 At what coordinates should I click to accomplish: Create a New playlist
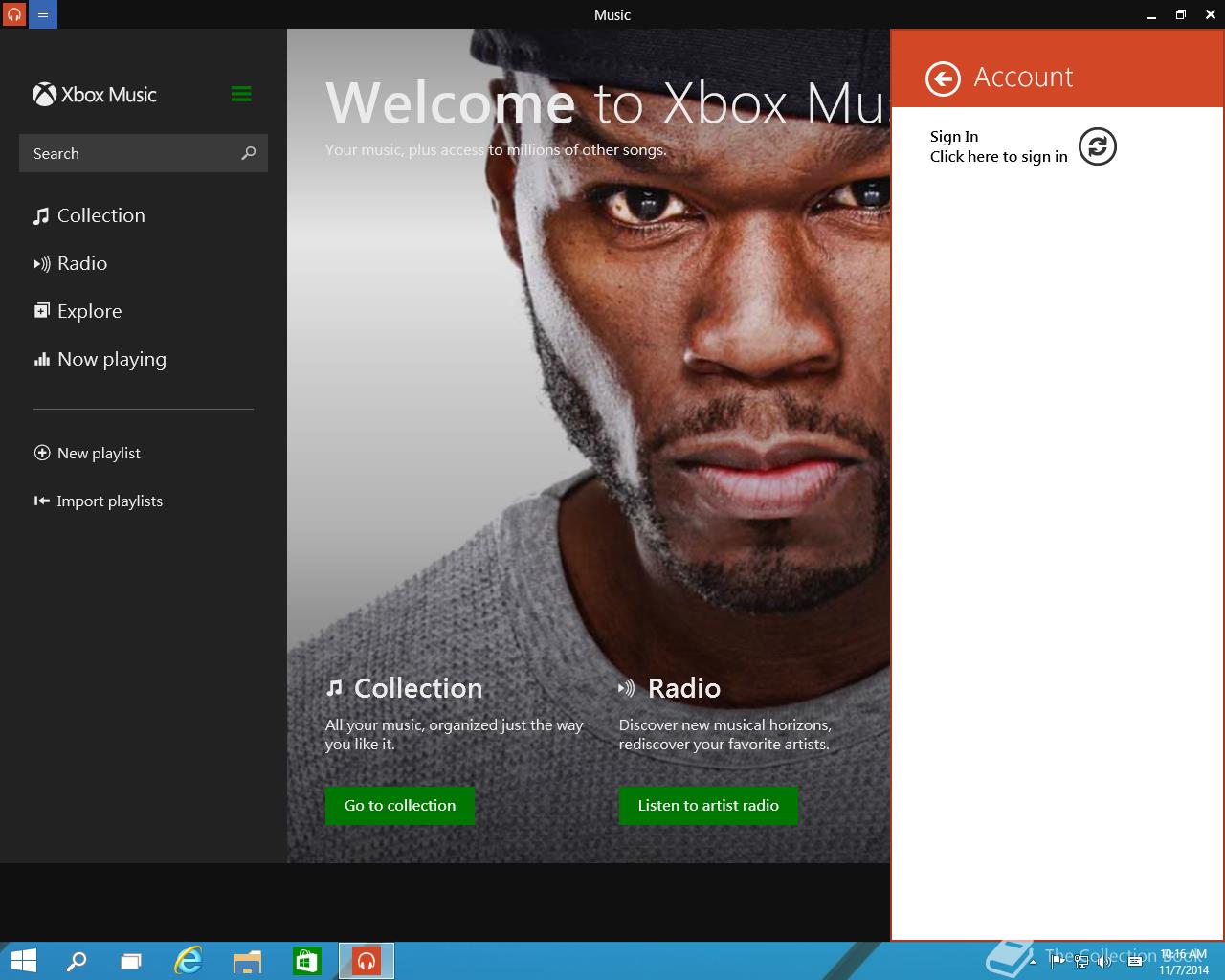pos(87,453)
